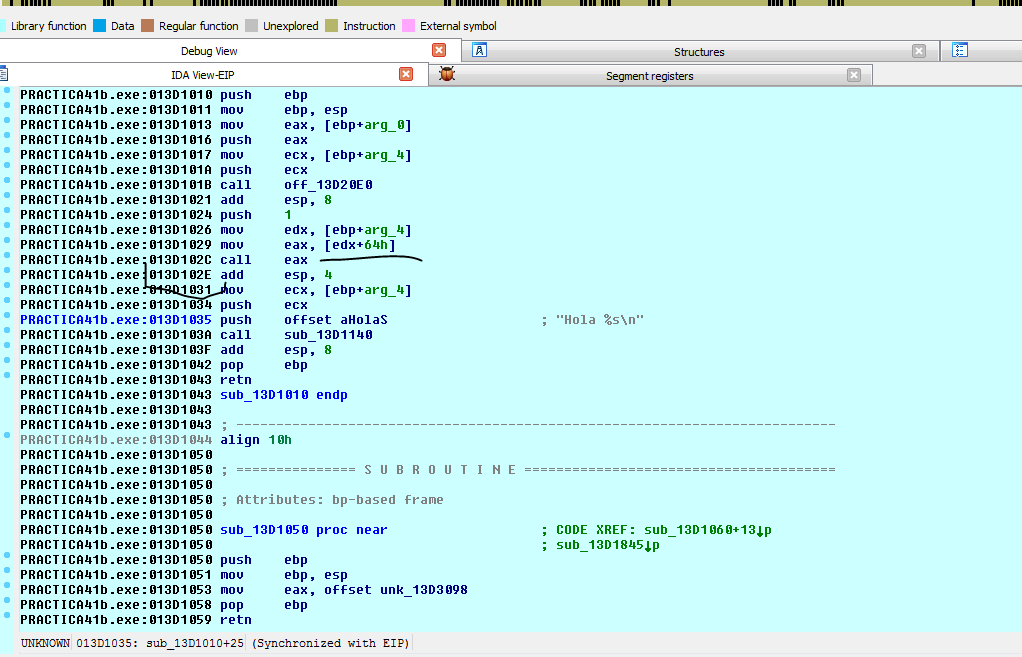
Task: Click the Regular function legend color swatch
Action: [x=146, y=26]
